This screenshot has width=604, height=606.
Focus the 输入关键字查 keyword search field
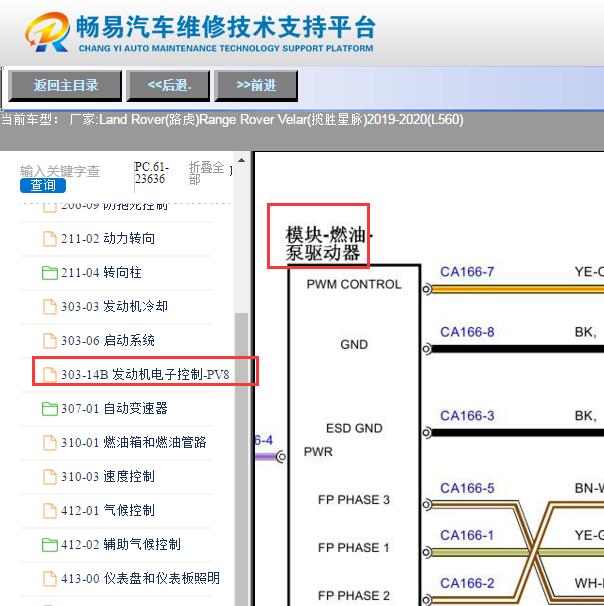[60, 171]
